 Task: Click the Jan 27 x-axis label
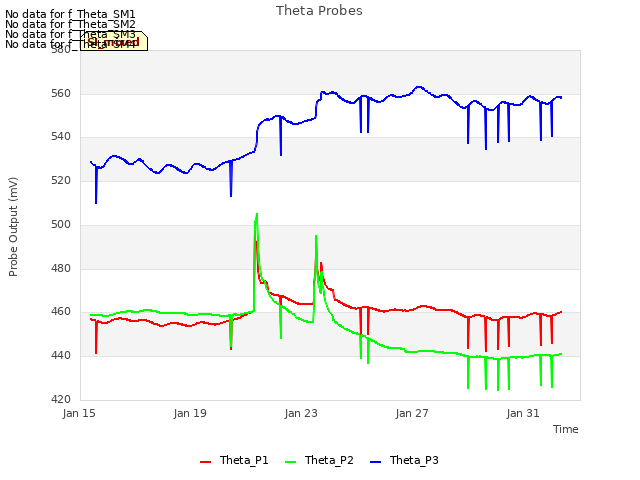(412, 413)
